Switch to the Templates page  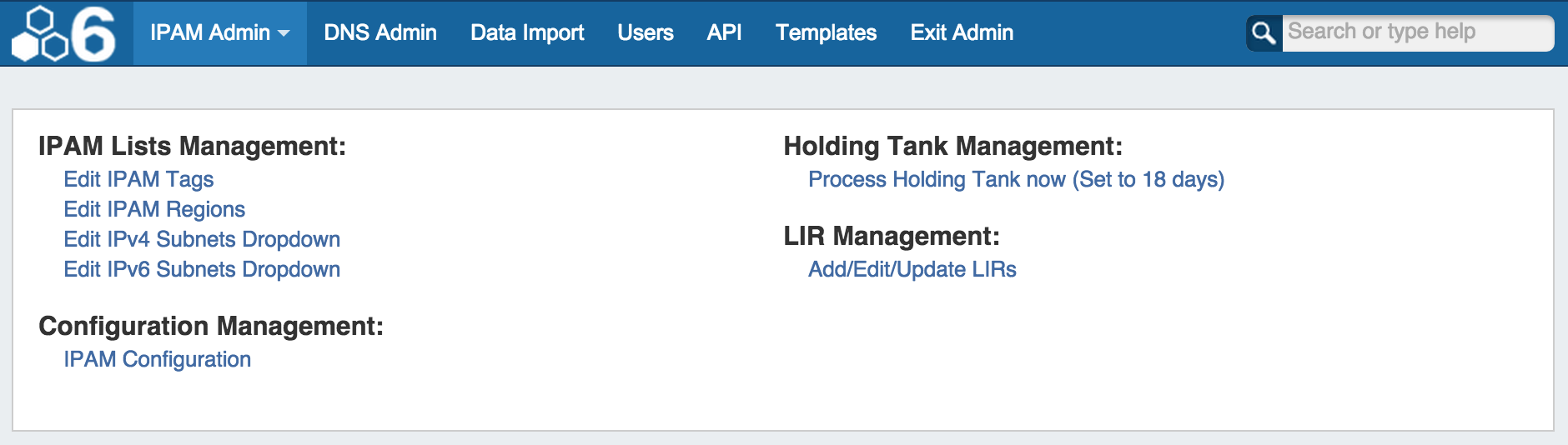pyautogui.click(x=826, y=33)
